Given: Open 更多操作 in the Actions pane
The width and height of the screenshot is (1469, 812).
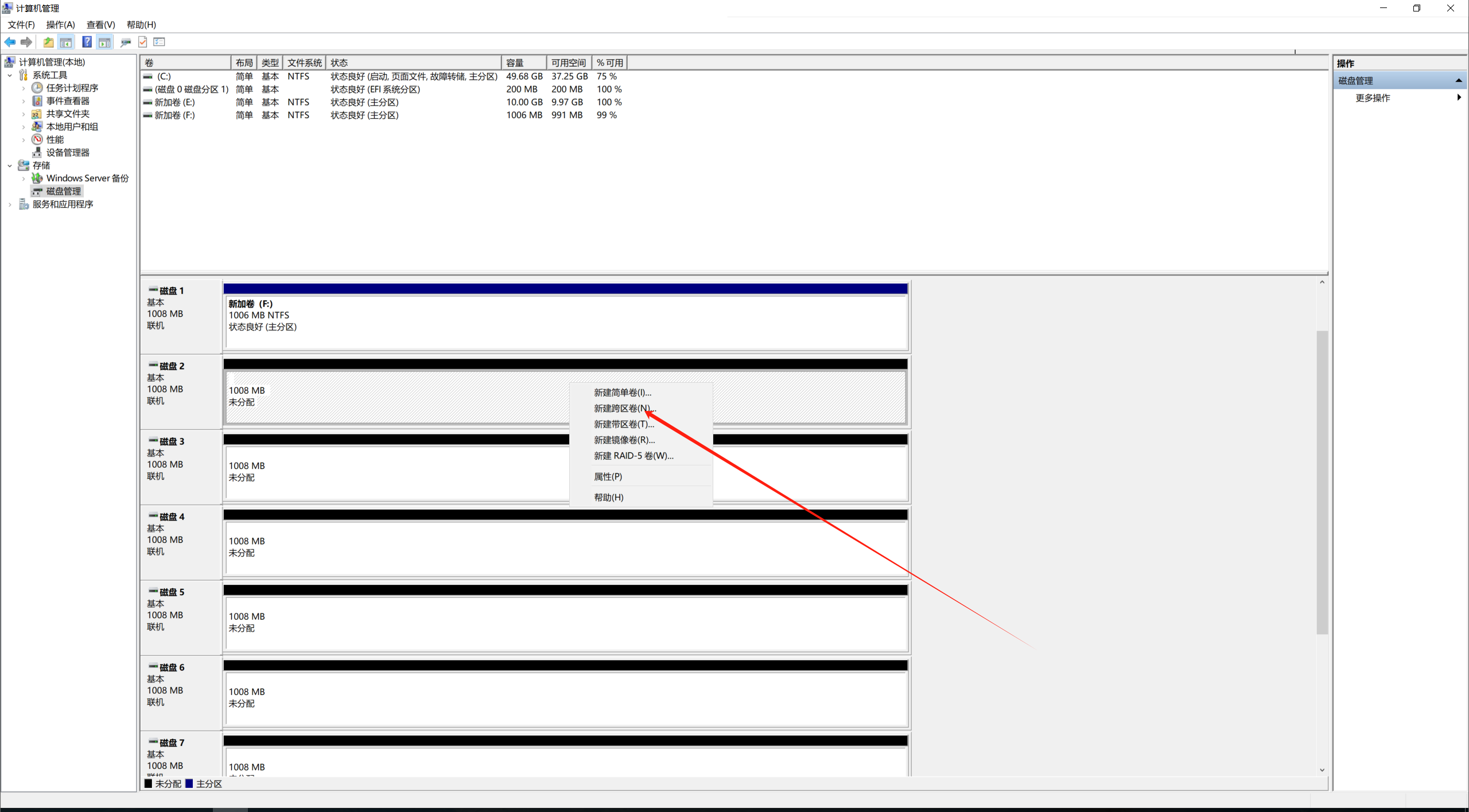Looking at the screenshot, I should coord(1373,98).
